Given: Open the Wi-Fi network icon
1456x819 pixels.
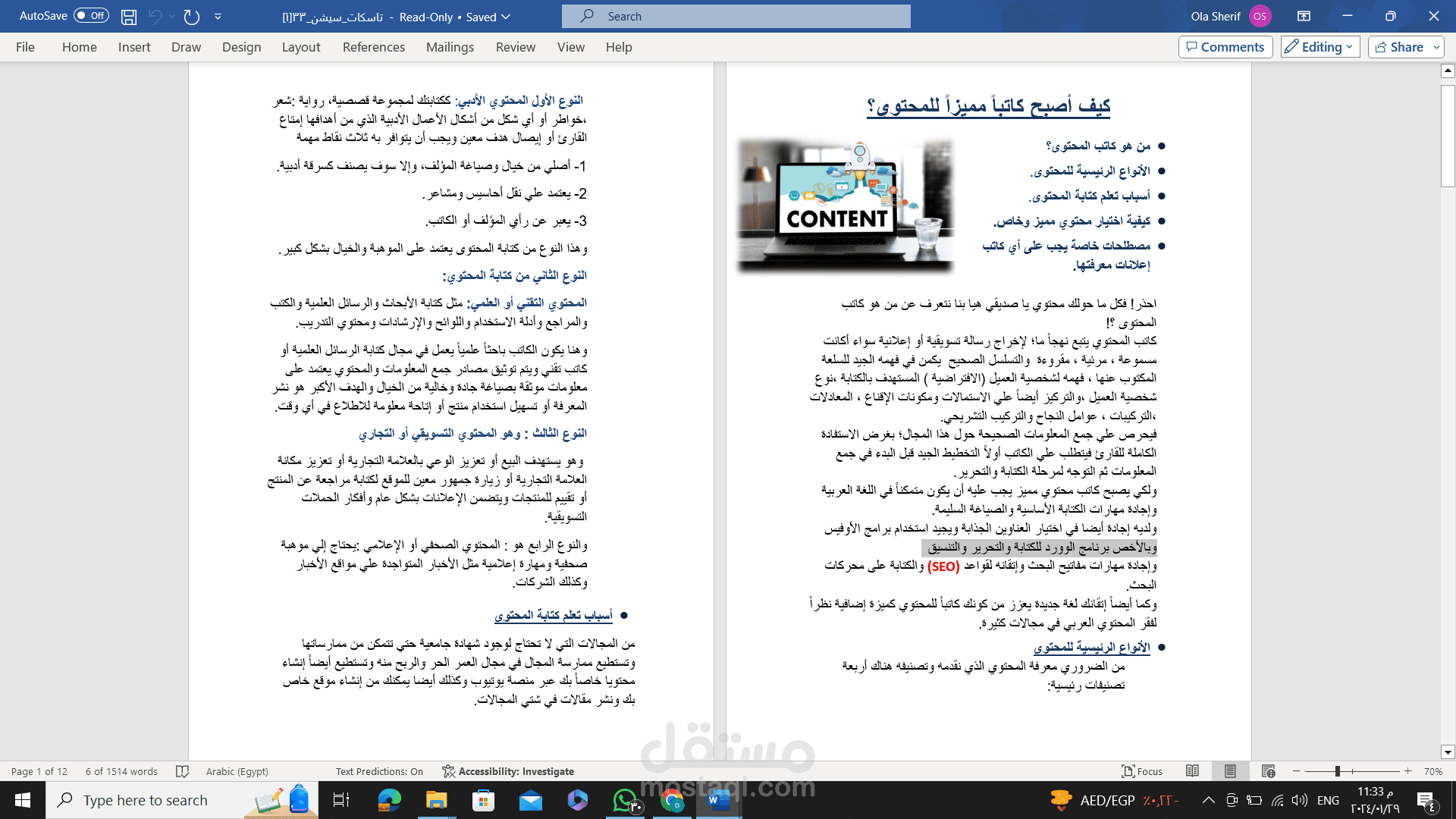Looking at the screenshot, I should tap(1278, 800).
